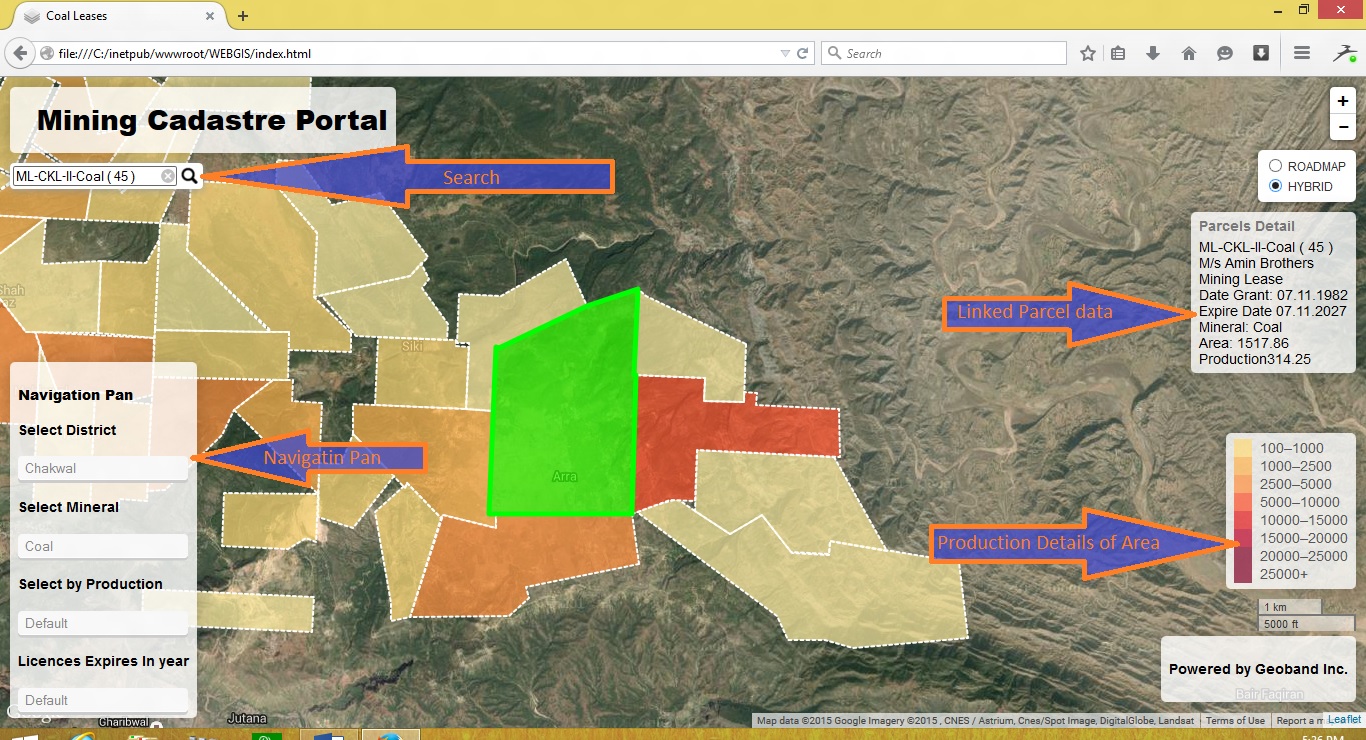Click the map search magnifier icon
The height and width of the screenshot is (740, 1366).
tap(191, 176)
